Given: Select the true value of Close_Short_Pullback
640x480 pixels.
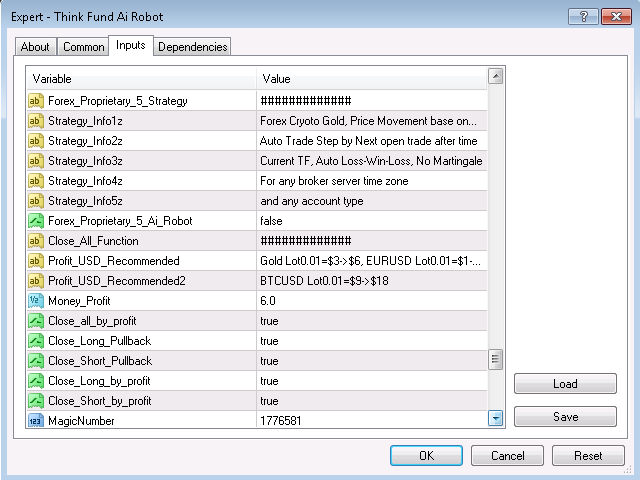Looking at the screenshot, I should pyautogui.click(x=269, y=361).
